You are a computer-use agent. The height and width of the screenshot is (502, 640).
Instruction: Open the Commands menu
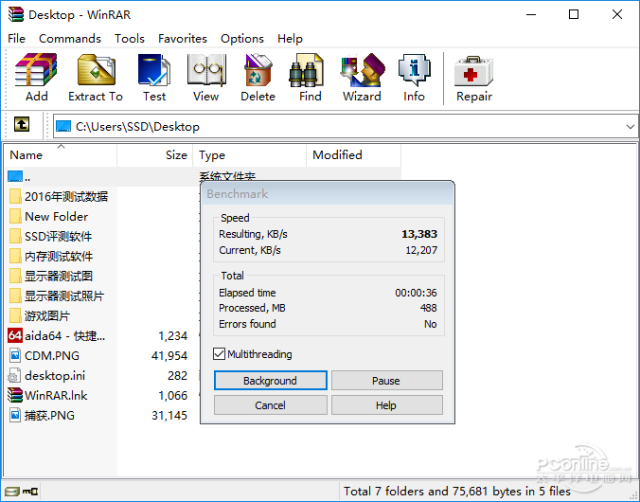(70, 38)
